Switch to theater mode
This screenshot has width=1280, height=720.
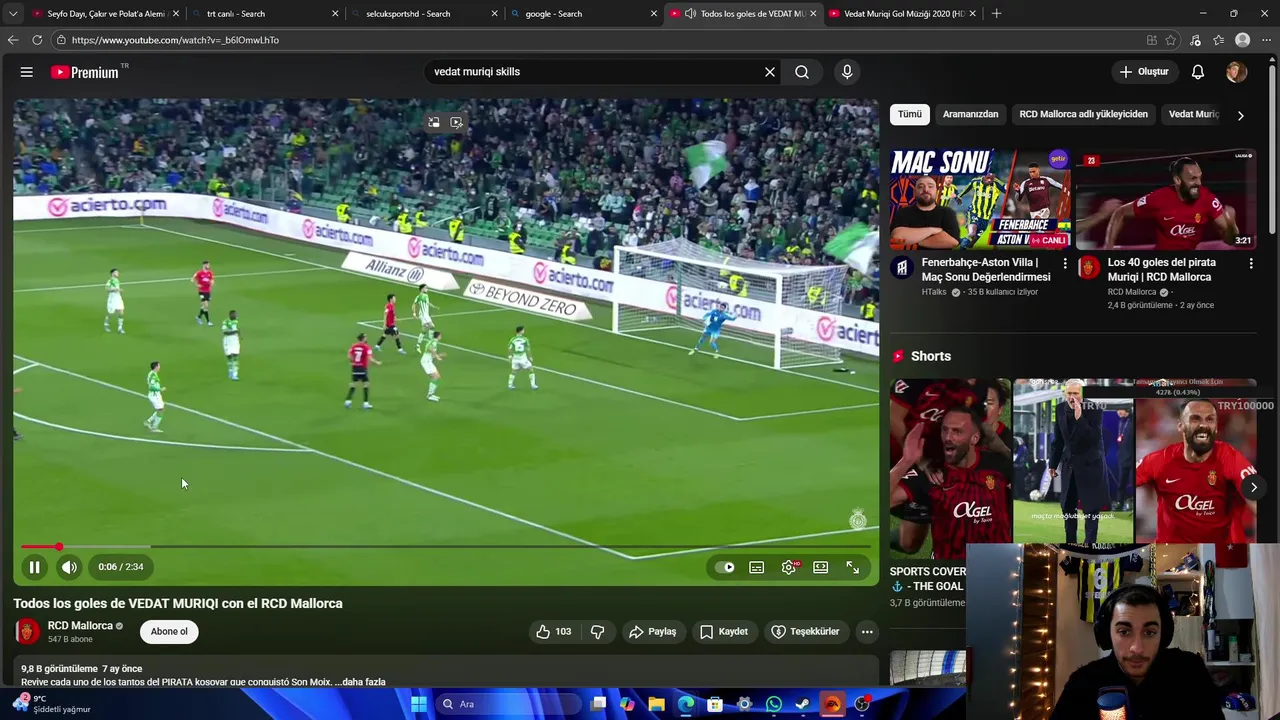pos(821,567)
